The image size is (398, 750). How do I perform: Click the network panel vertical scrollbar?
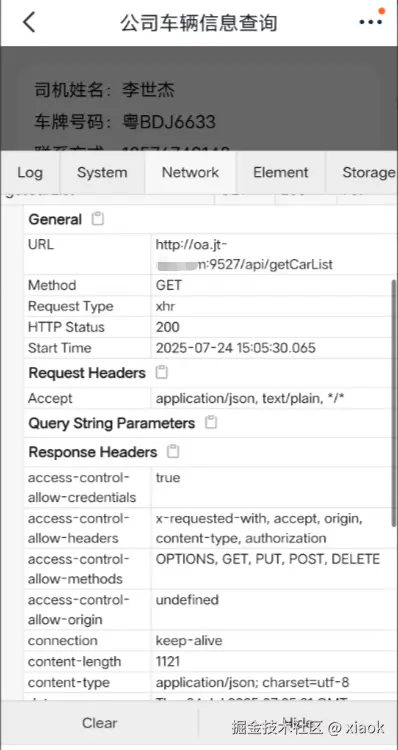point(394,397)
